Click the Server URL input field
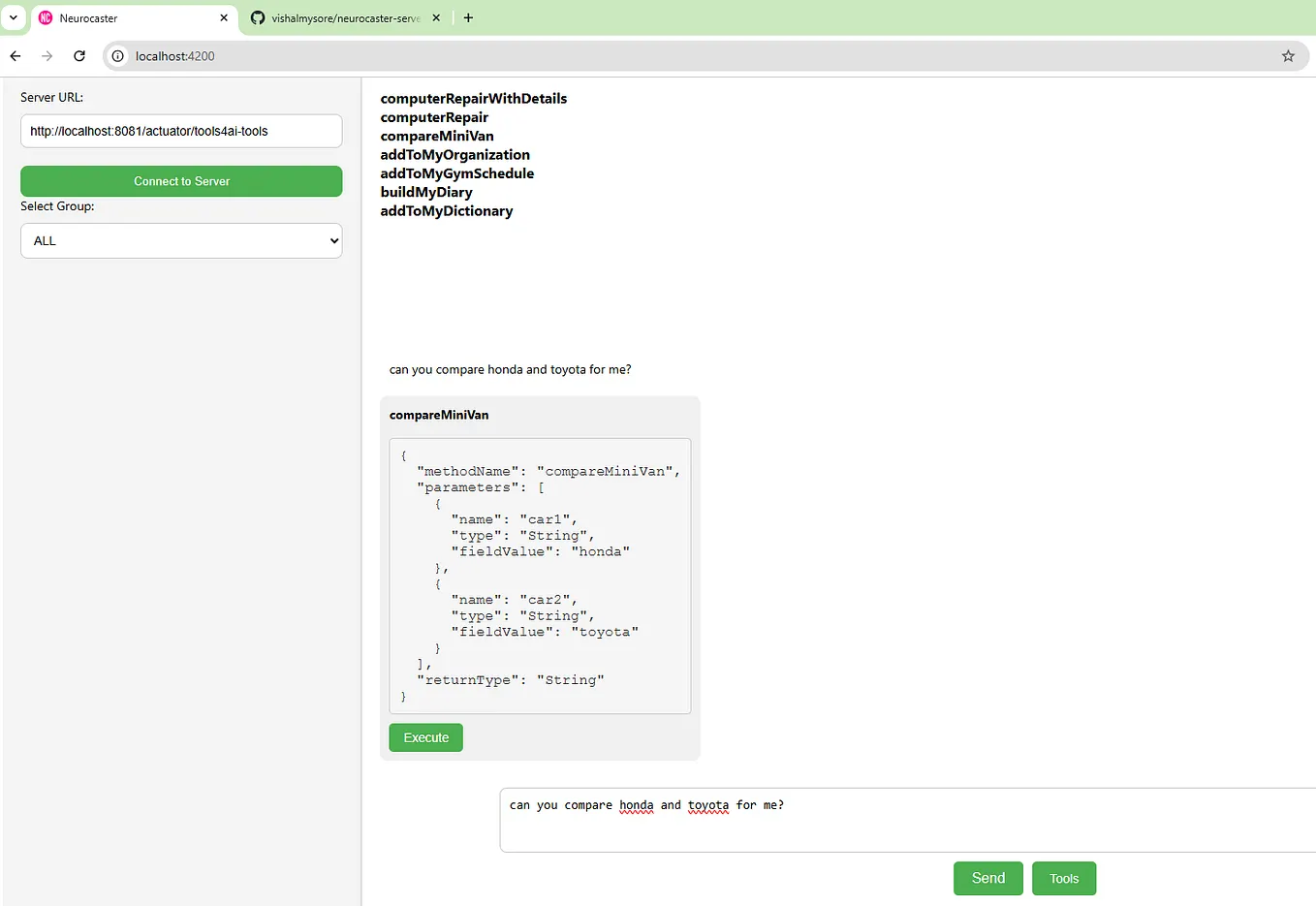The image size is (1316, 906). point(180,131)
